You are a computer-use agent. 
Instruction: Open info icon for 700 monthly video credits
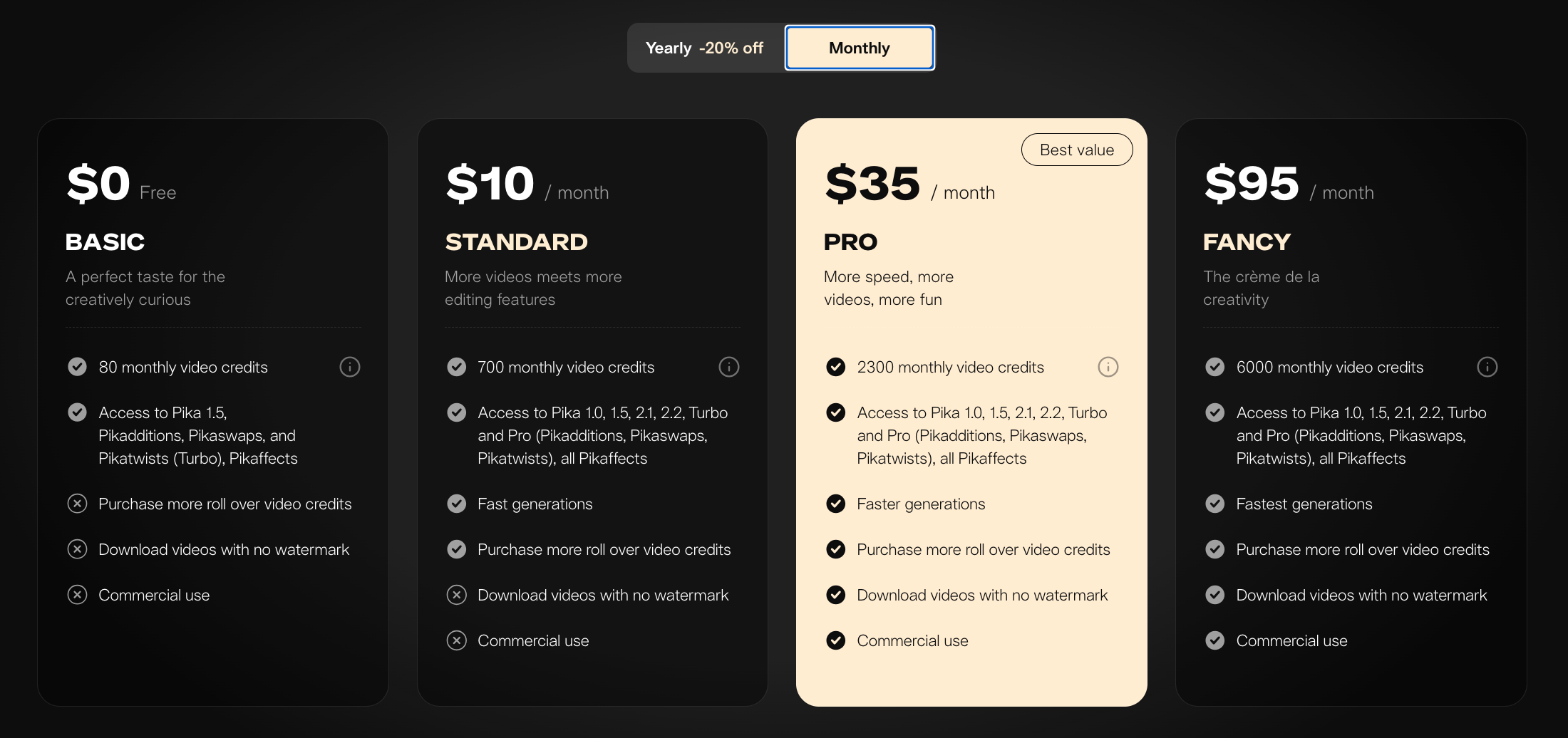(x=728, y=367)
